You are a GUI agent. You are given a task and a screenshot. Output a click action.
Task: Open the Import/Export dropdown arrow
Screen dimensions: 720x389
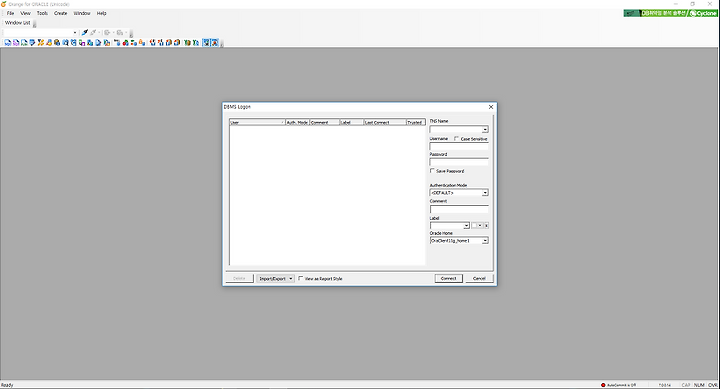click(x=291, y=279)
